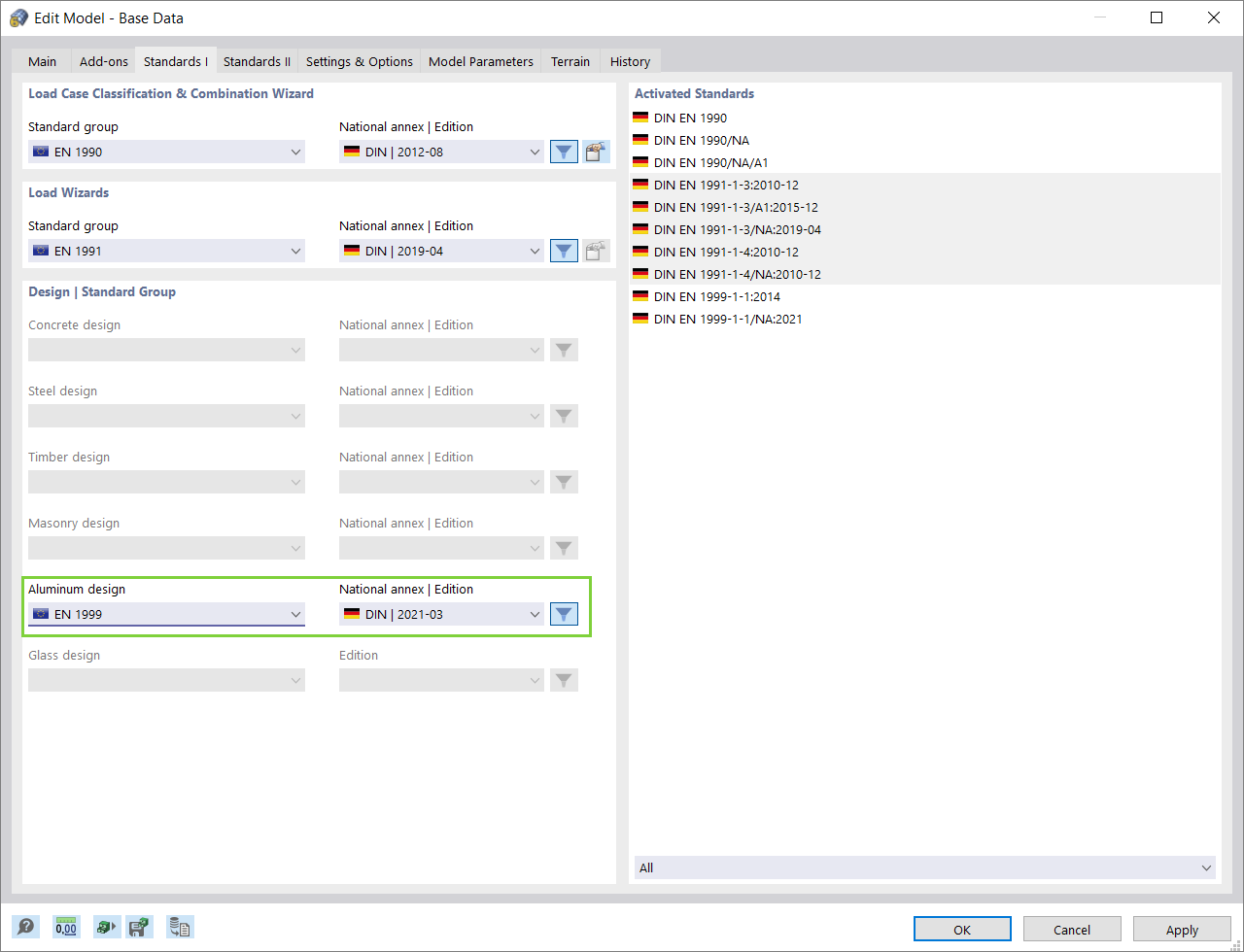The image size is (1244, 952).
Task: Select DIN EN 1991-1-3/NA:2019-04 entry
Action: pos(925,229)
